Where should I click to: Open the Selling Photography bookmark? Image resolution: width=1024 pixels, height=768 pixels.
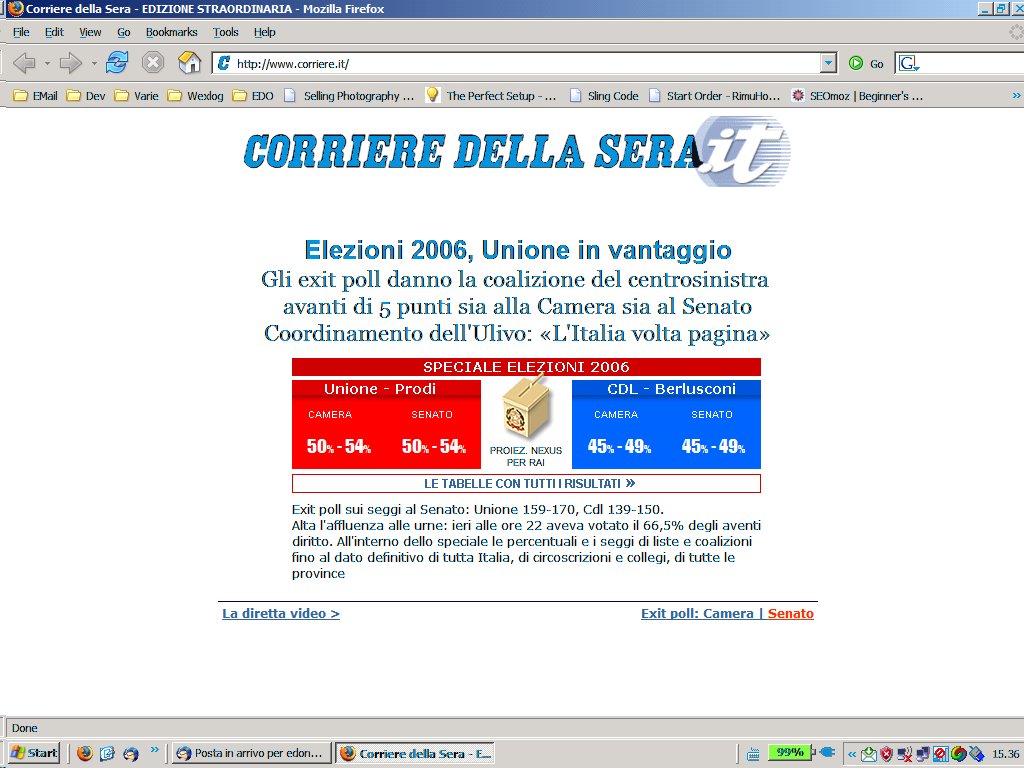[349, 96]
